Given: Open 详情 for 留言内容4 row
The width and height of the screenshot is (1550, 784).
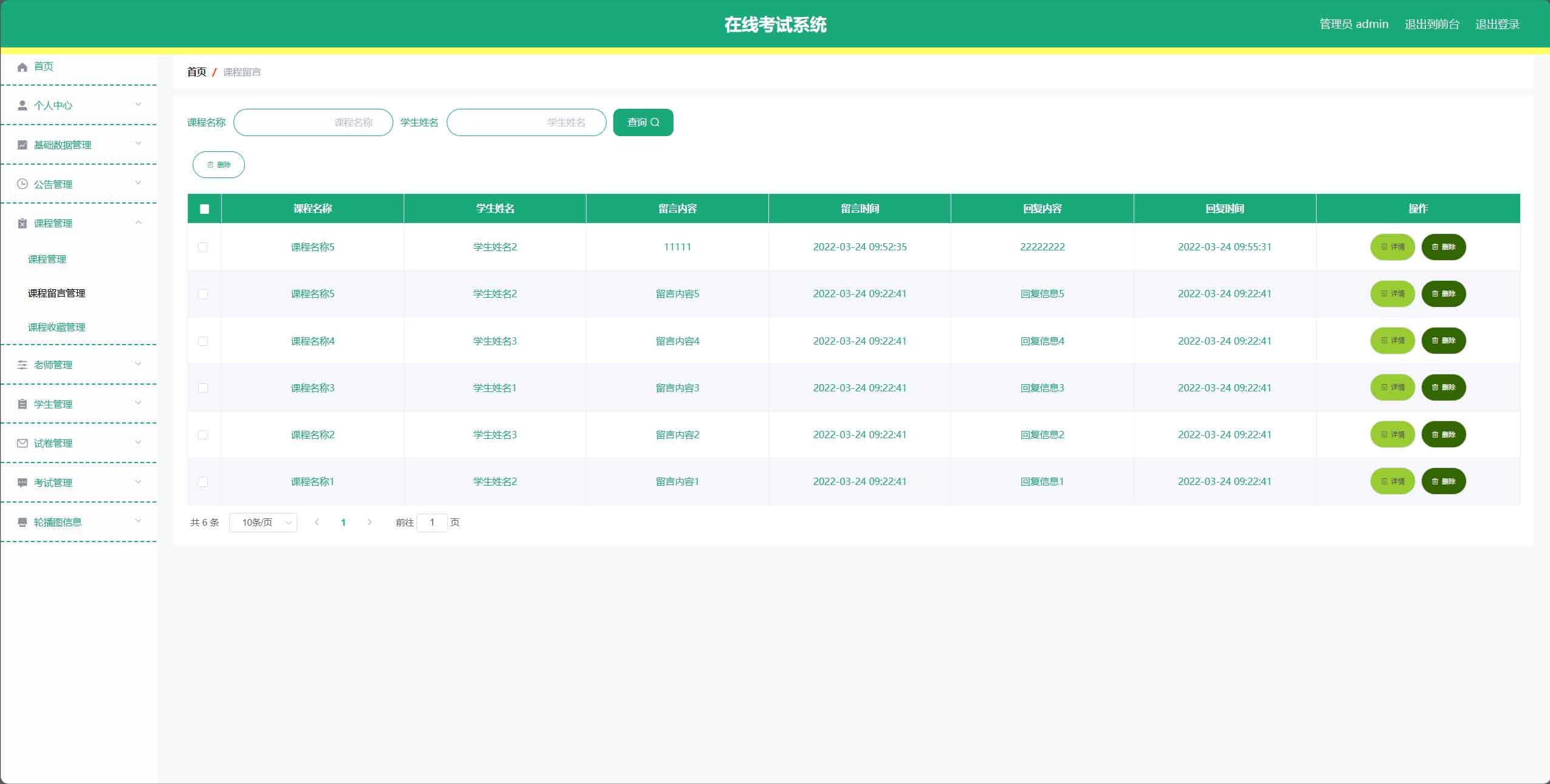Looking at the screenshot, I should click(x=1393, y=340).
